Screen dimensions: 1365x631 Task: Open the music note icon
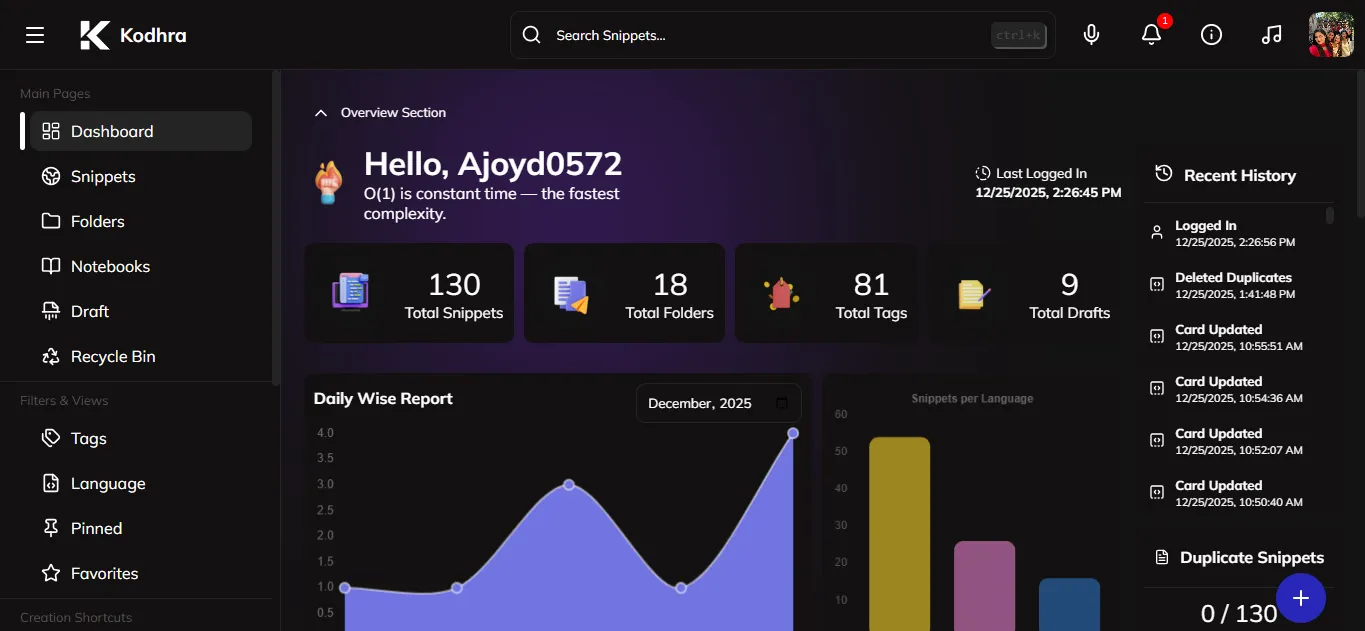(1271, 35)
